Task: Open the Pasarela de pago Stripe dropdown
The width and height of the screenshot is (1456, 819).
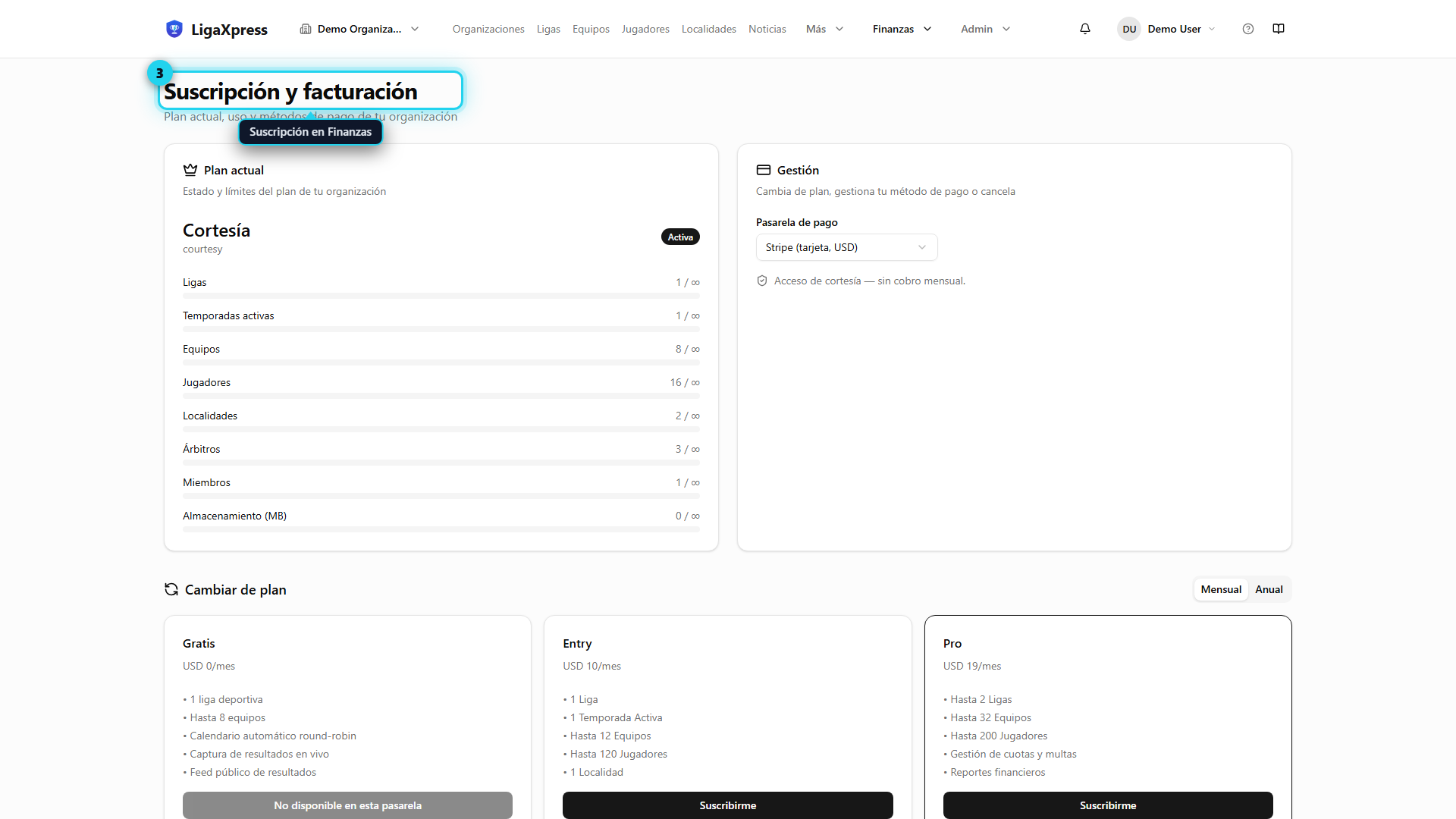Action: point(846,247)
